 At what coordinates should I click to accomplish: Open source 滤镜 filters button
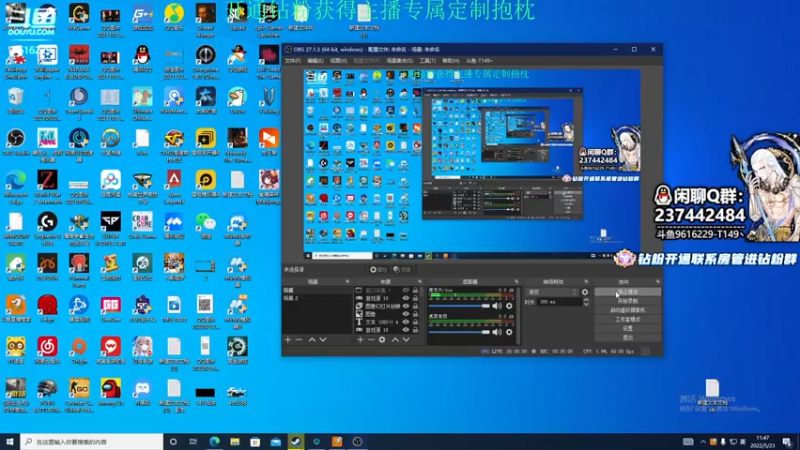402,269
